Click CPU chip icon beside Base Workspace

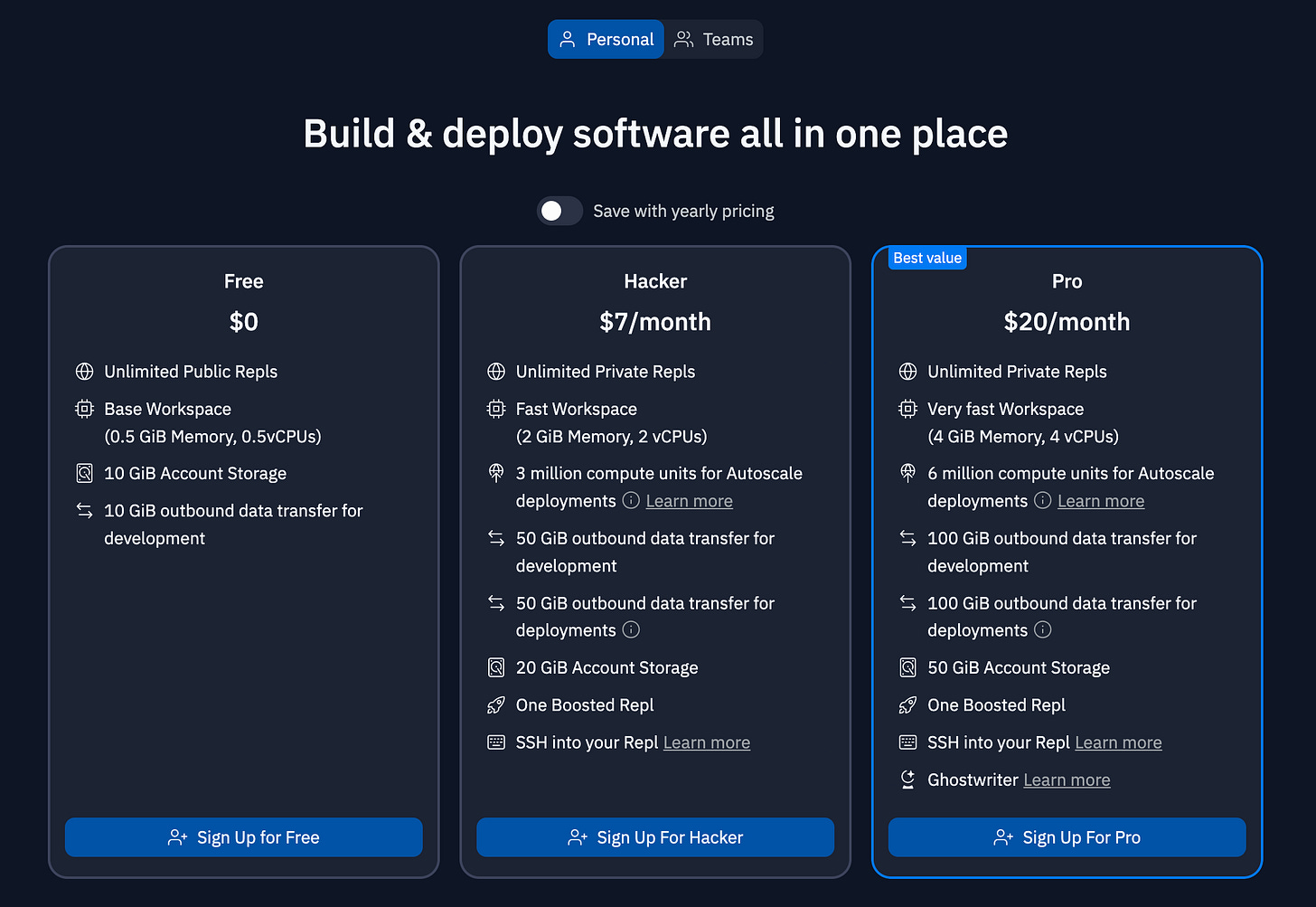coord(84,409)
